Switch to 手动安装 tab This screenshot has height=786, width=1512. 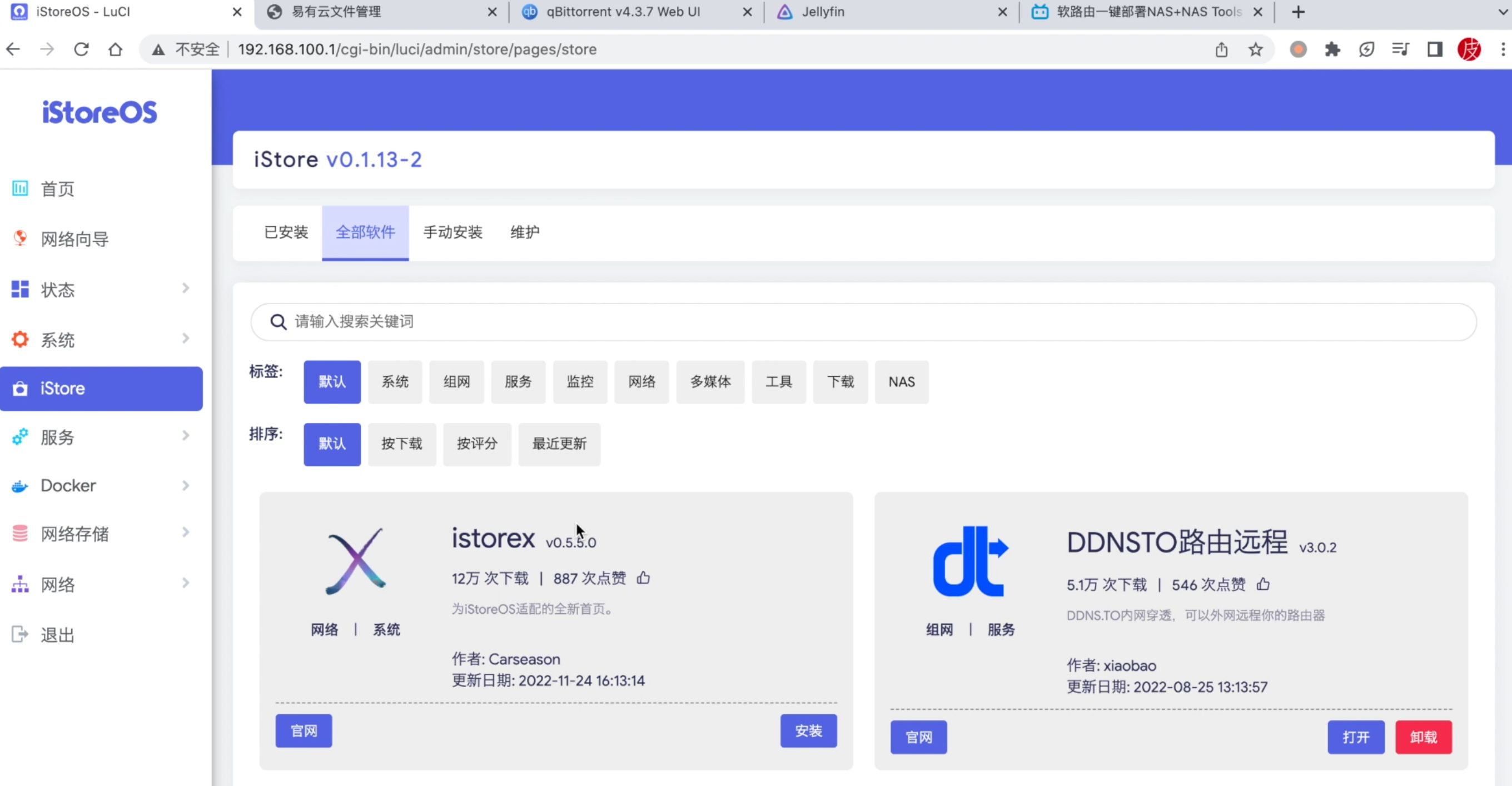[x=452, y=232]
